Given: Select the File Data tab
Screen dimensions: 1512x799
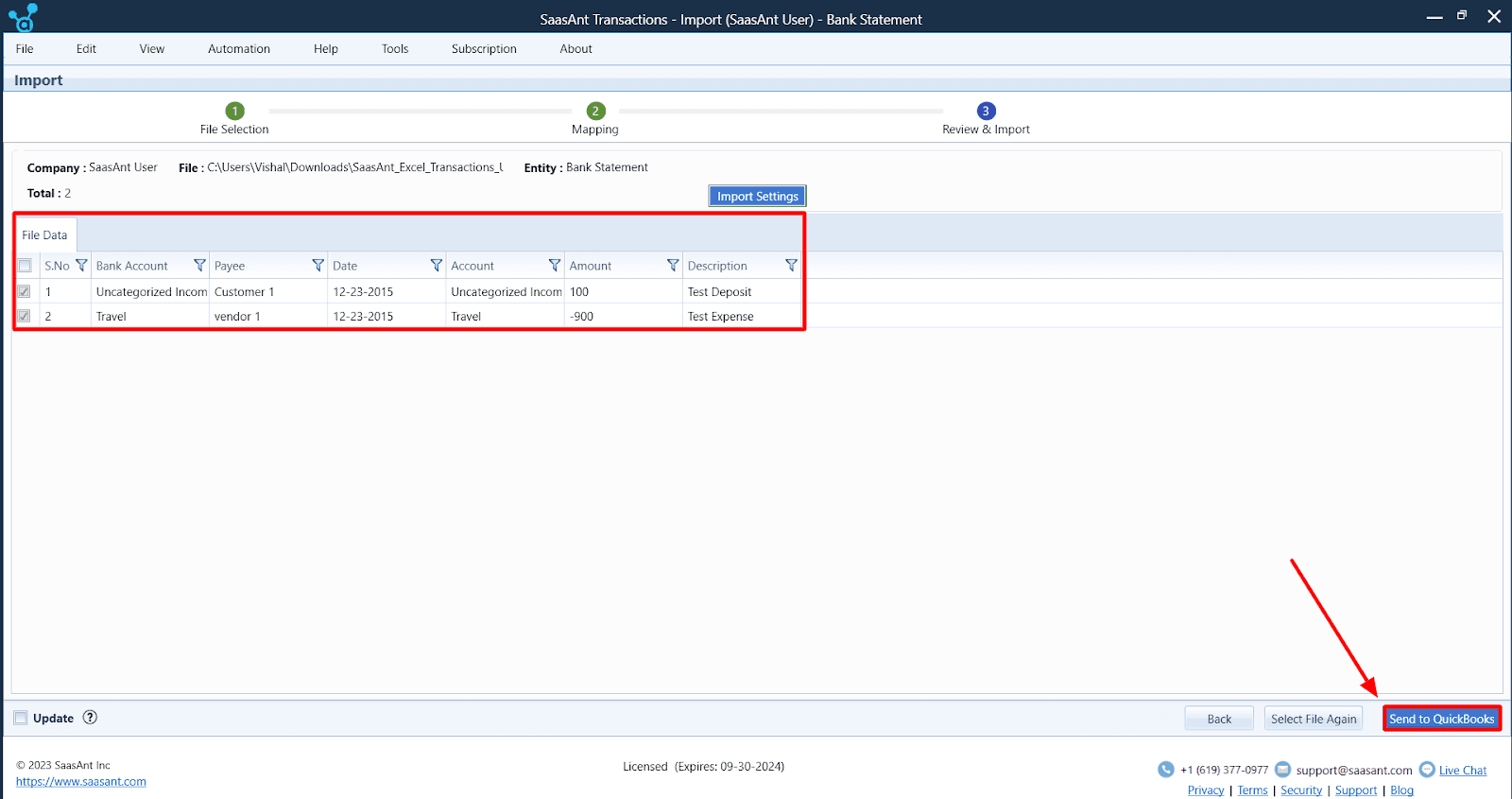Looking at the screenshot, I should 44,234.
